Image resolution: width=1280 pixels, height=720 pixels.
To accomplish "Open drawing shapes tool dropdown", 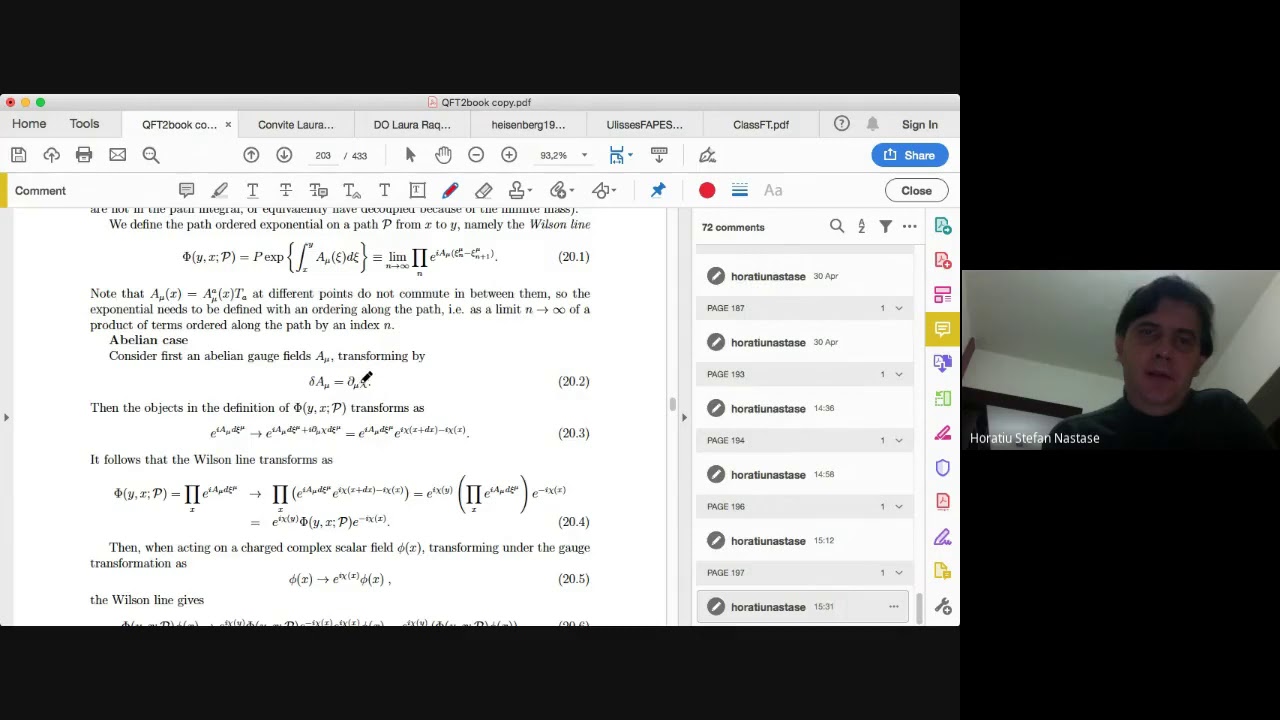I will coord(604,190).
